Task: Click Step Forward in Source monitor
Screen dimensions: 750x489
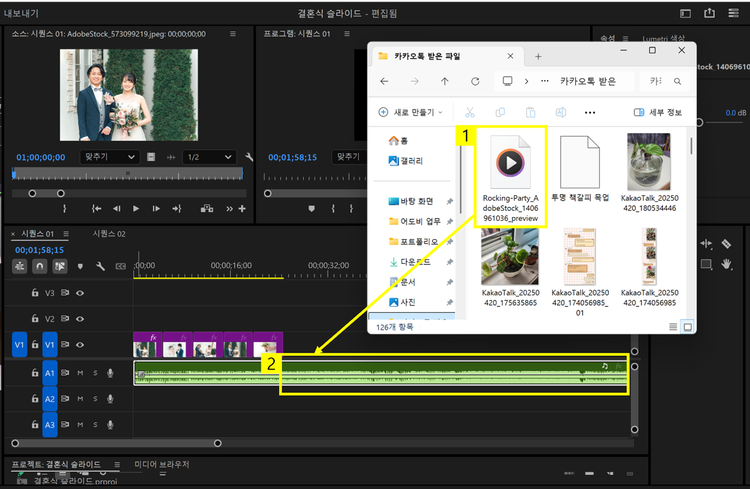Action: [x=155, y=208]
